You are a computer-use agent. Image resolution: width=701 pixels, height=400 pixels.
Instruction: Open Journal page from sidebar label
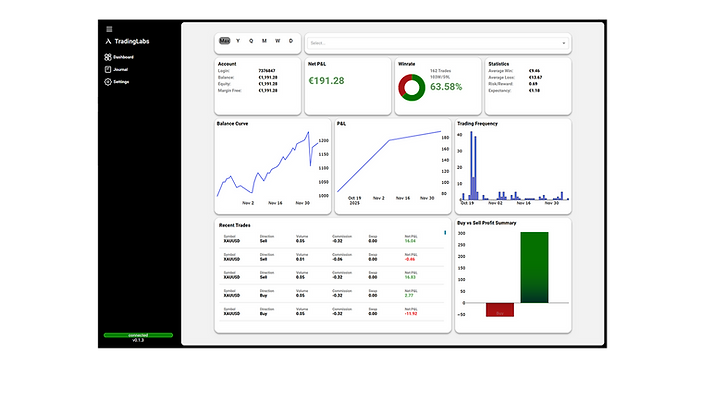[120, 70]
